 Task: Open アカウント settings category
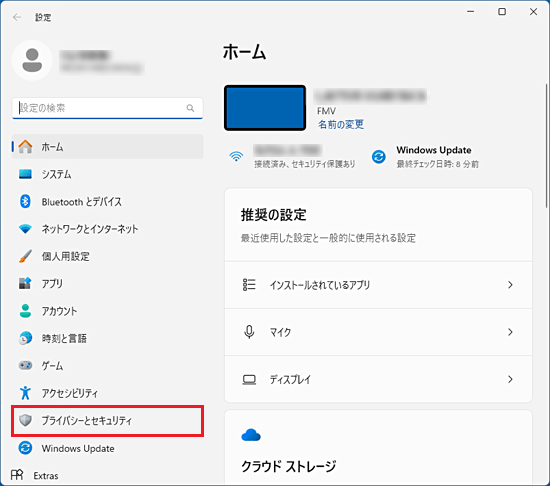click(107, 311)
